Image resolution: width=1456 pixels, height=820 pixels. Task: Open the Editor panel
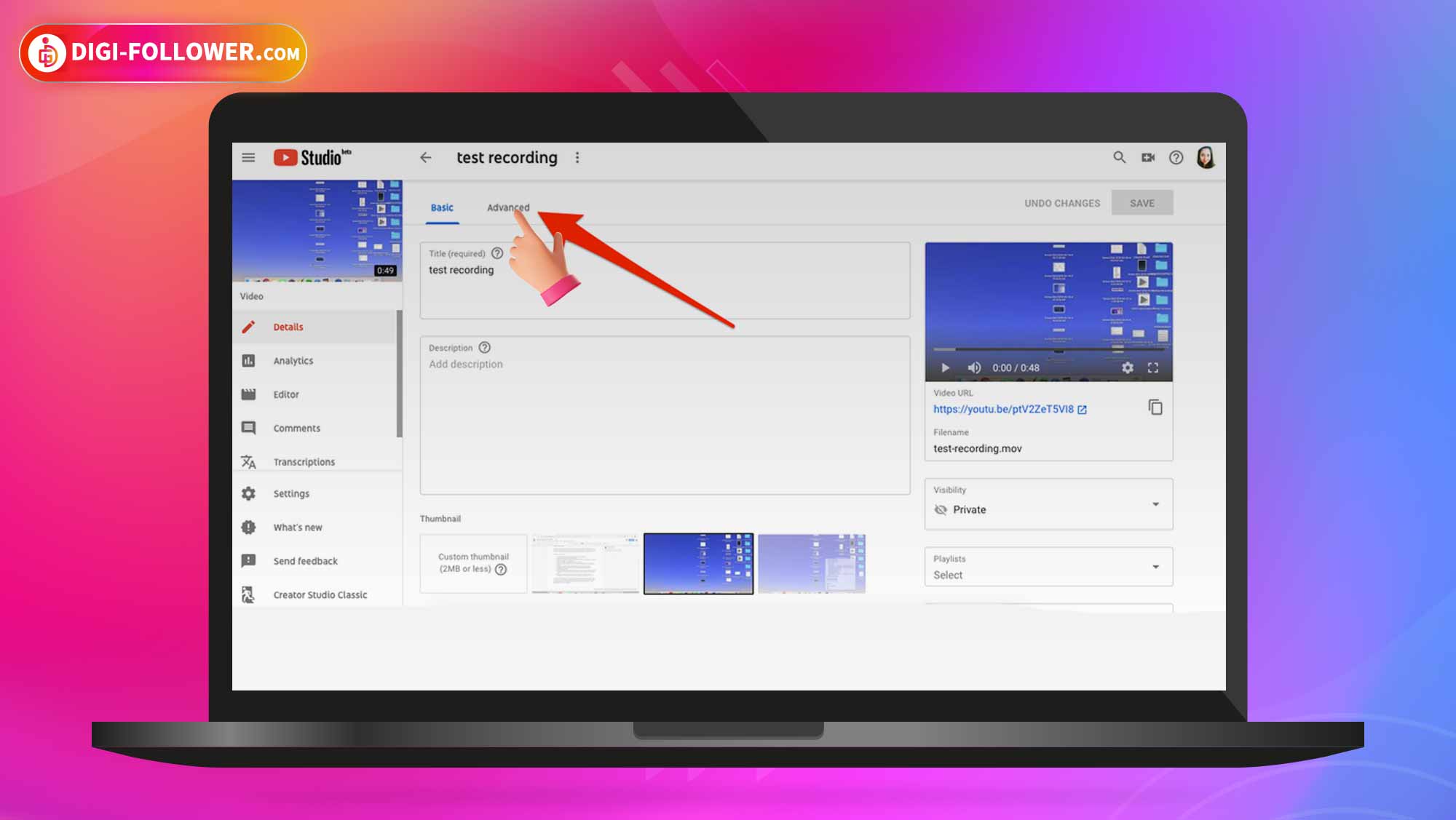[285, 394]
